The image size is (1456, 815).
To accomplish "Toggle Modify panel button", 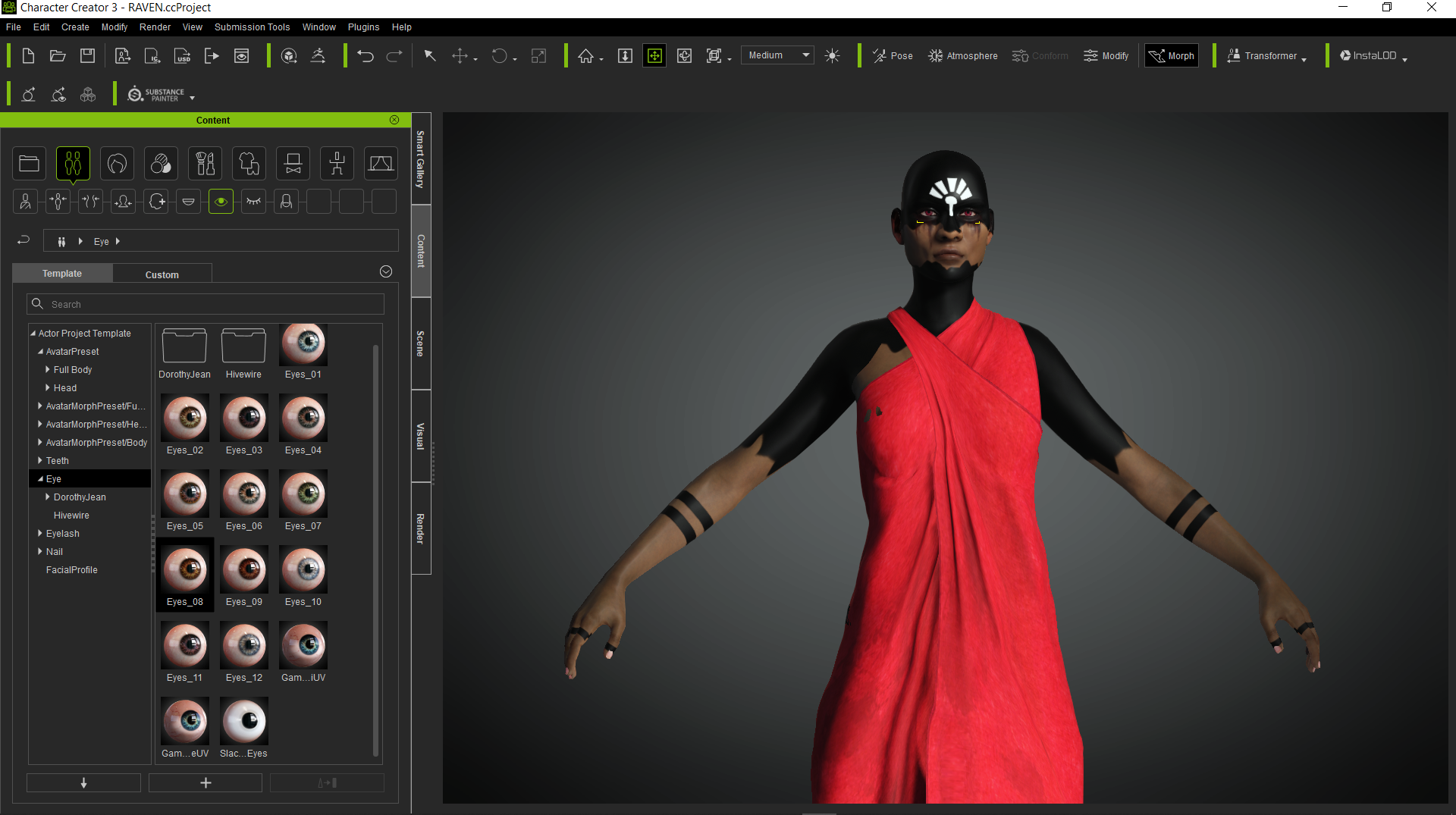I will (1106, 56).
